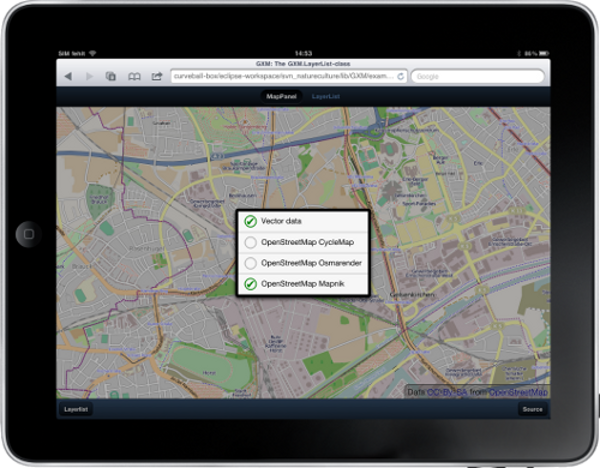Enable the OpenStreetMap Osmarender layer
Viewport: 600px width, 468px height.
(x=303, y=263)
